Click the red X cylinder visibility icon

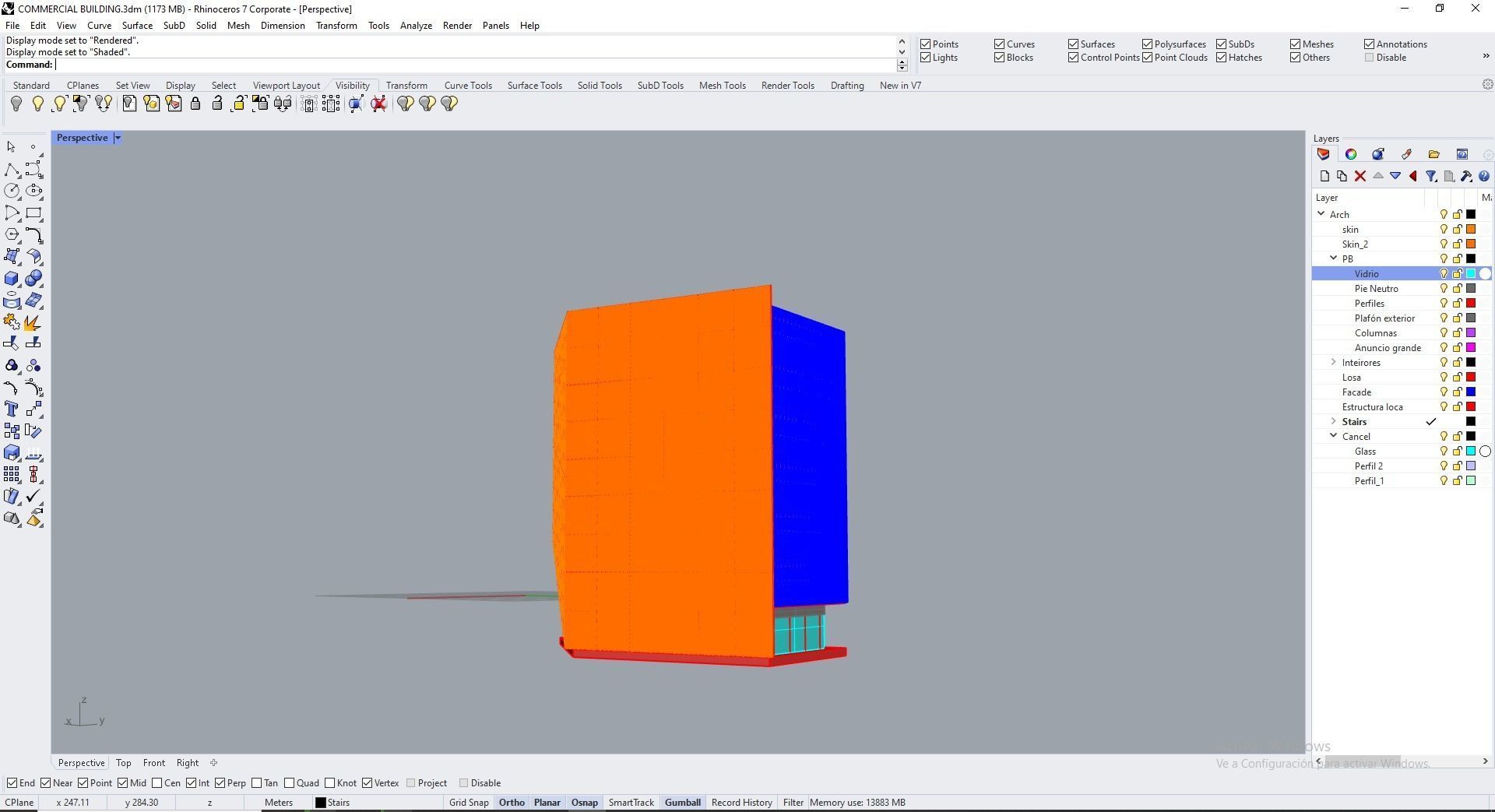coord(379,104)
